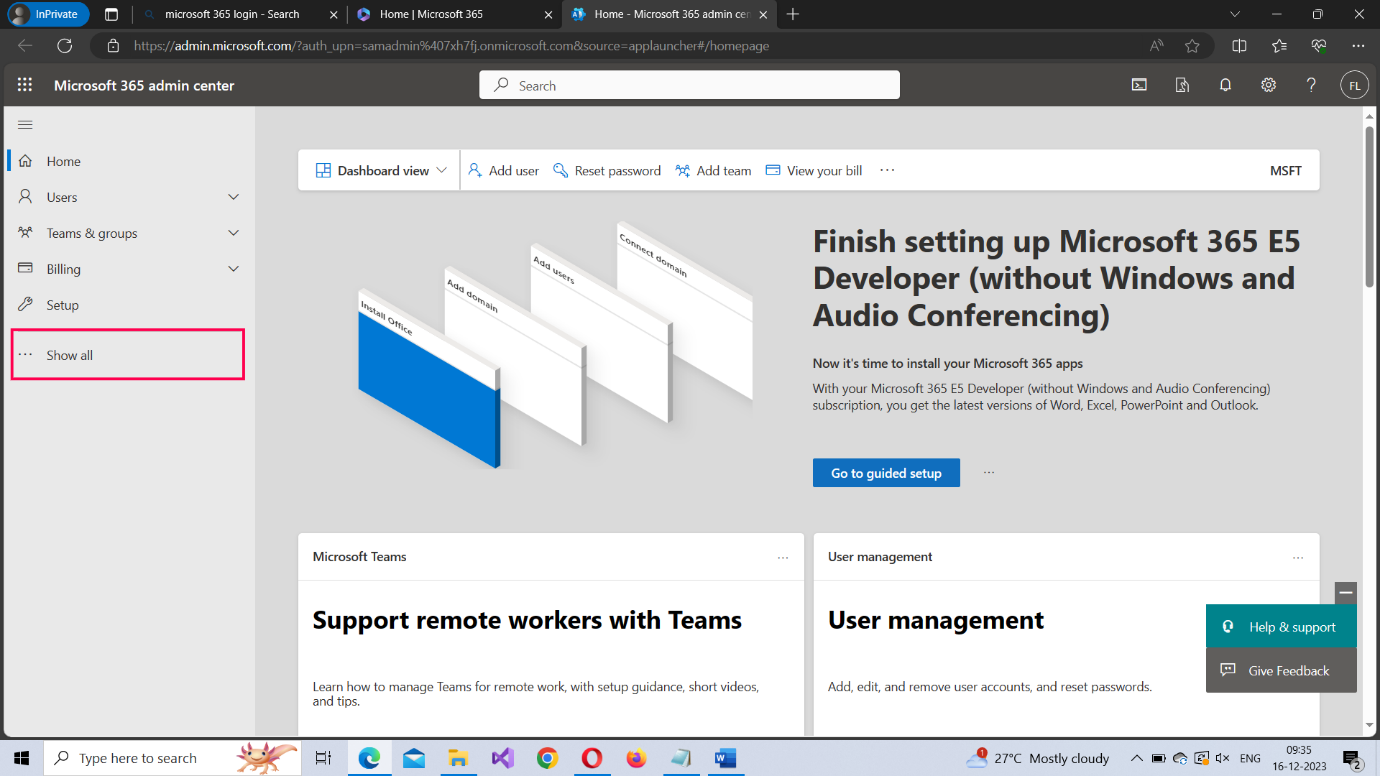This screenshot has height=776, width=1380.
Task: Open Windows Start menu
Action: click(21, 758)
